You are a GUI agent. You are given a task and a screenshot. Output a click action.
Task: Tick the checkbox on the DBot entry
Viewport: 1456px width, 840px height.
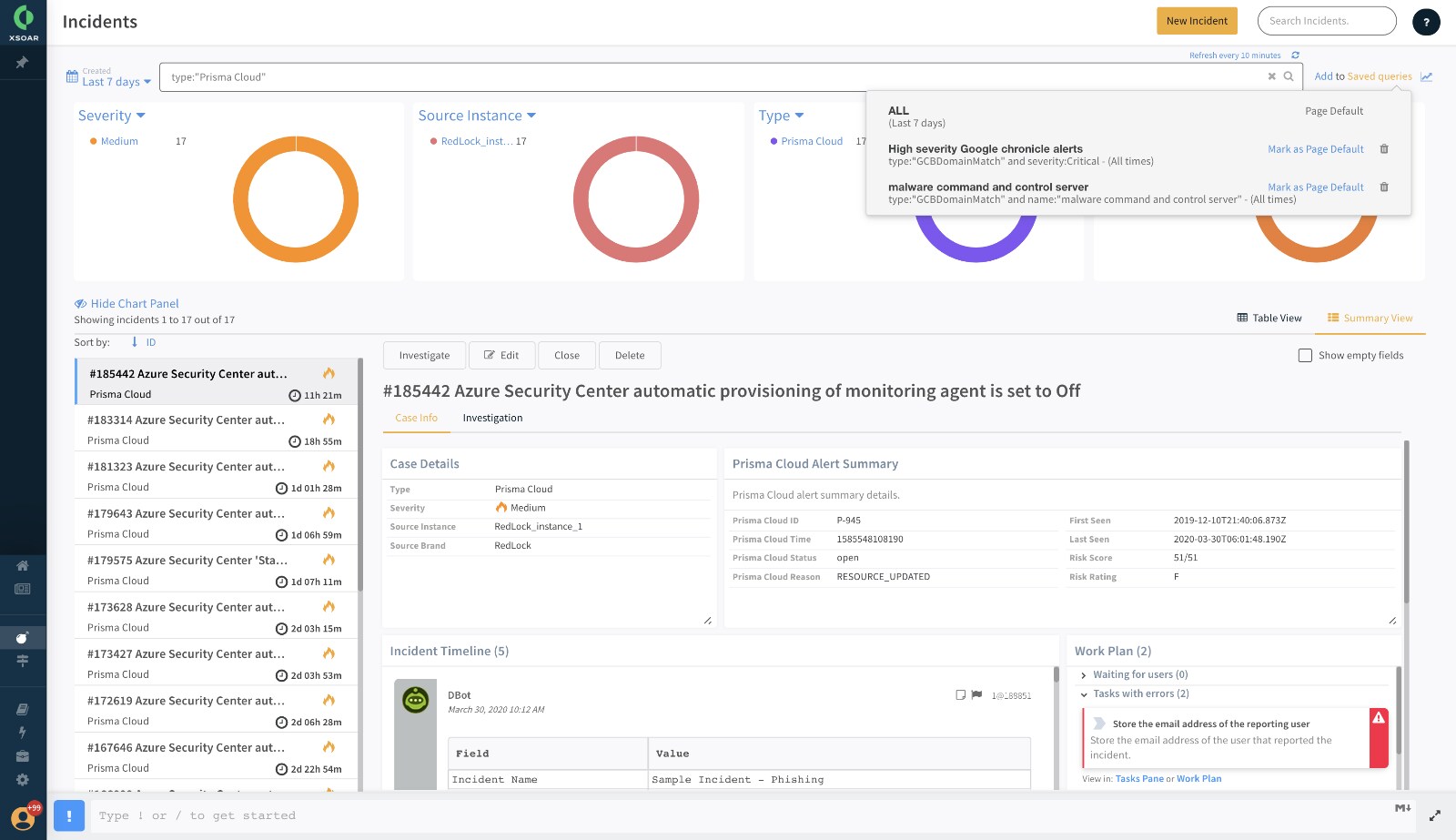pyautogui.click(x=960, y=695)
